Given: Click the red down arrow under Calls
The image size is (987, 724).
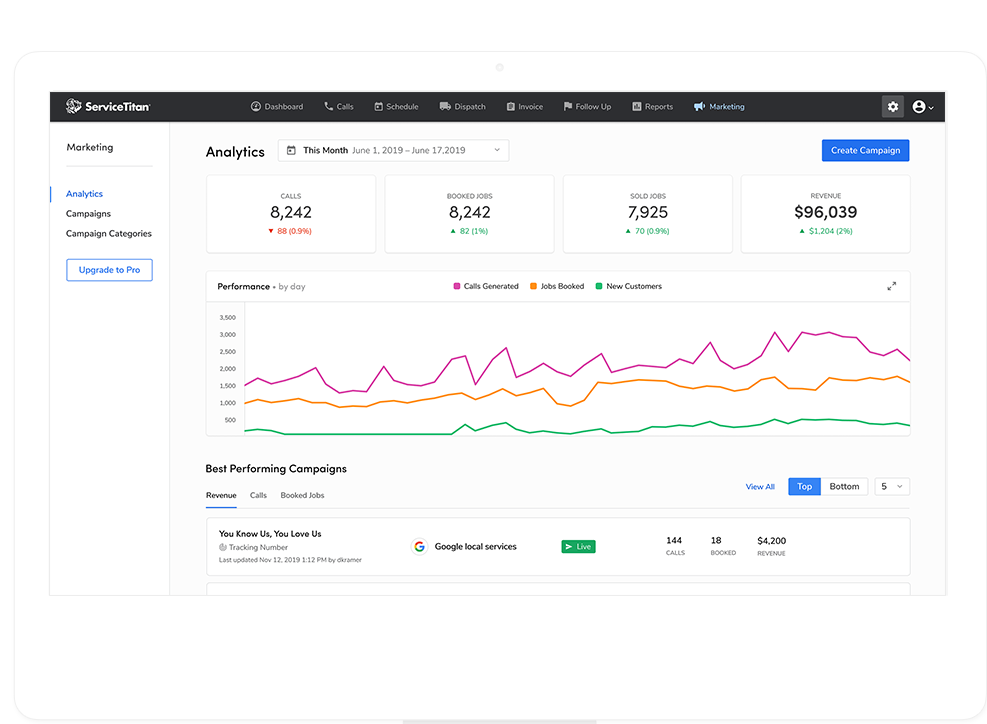Looking at the screenshot, I should (x=271, y=231).
